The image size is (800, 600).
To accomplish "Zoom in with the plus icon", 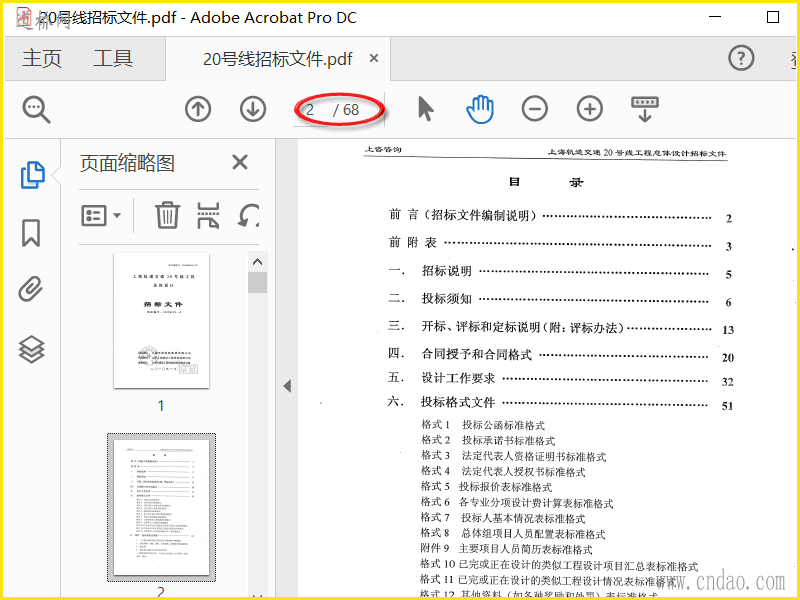I will [590, 109].
